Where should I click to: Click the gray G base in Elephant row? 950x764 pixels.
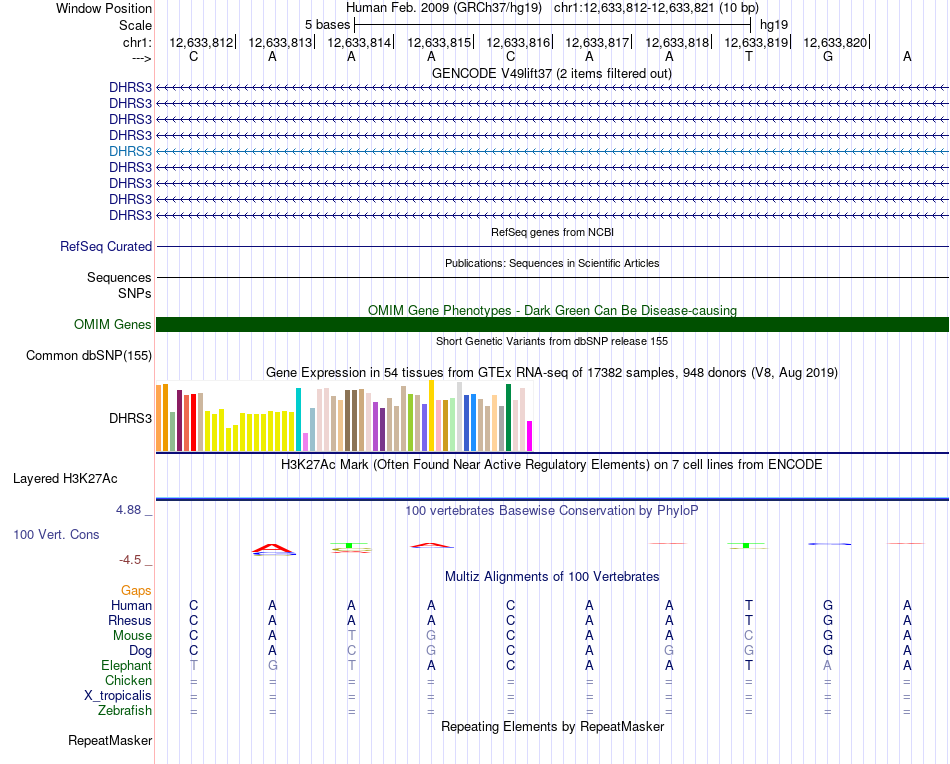pyautogui.click(x=273, y=665)
